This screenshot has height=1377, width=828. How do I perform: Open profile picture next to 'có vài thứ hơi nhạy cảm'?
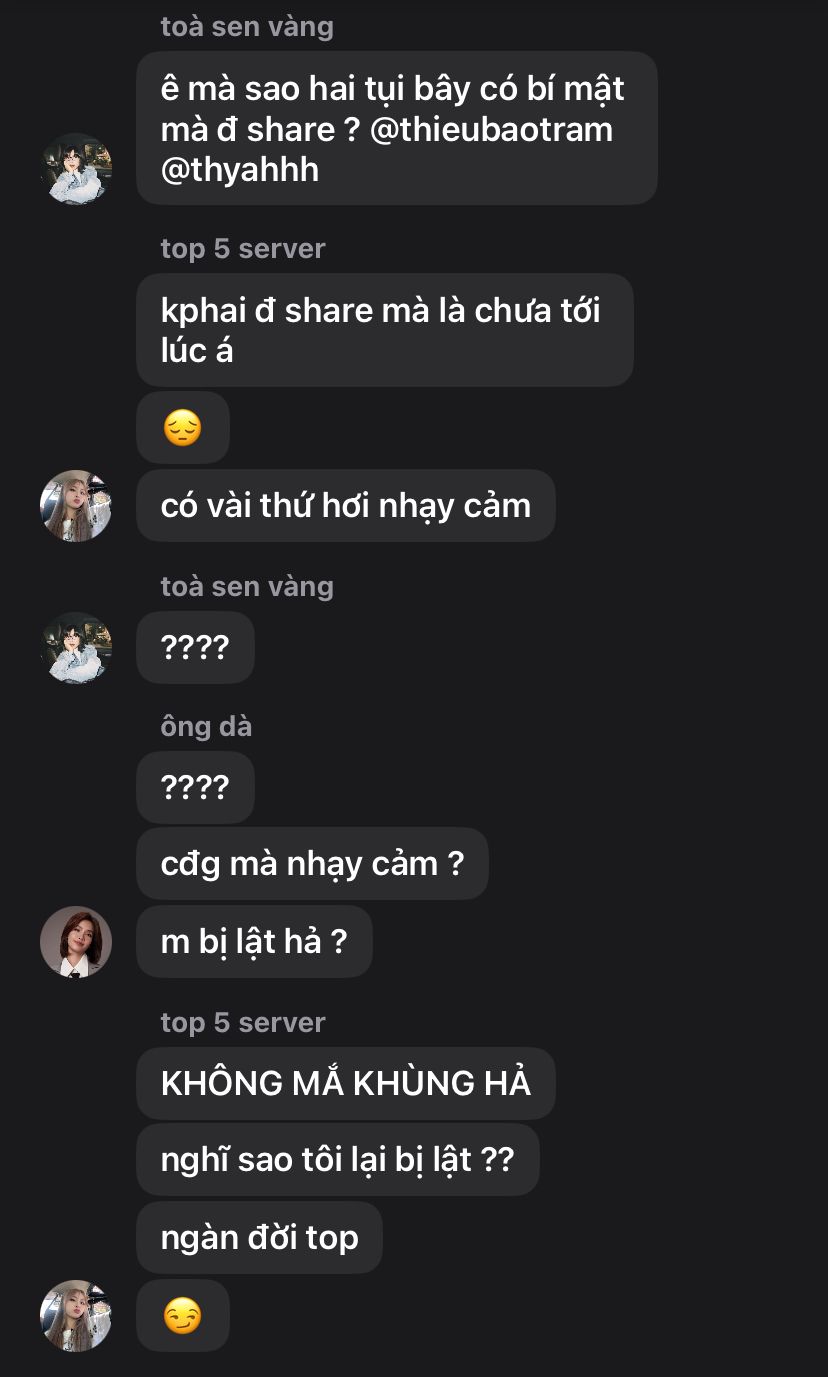tap(76, 506)
